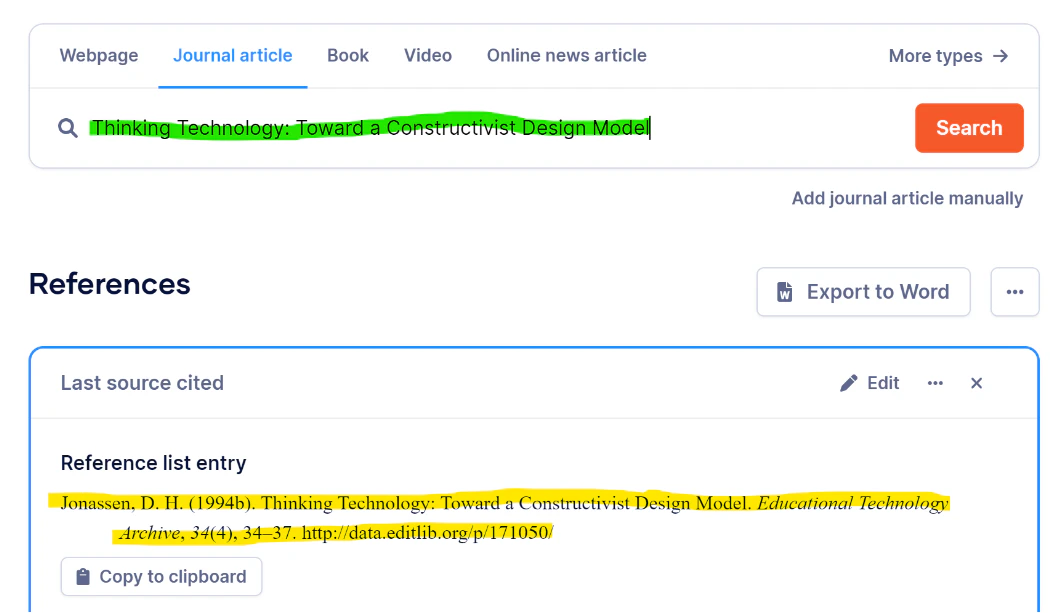
Task: Click Add journal article manually link
Action: 907,199
